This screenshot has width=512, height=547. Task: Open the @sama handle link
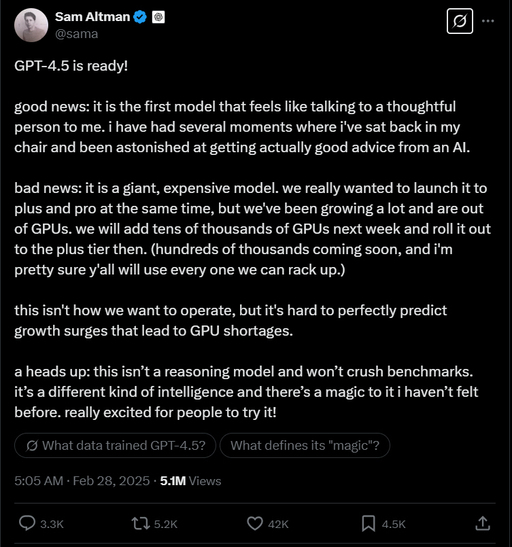click(x=76, y=34)
